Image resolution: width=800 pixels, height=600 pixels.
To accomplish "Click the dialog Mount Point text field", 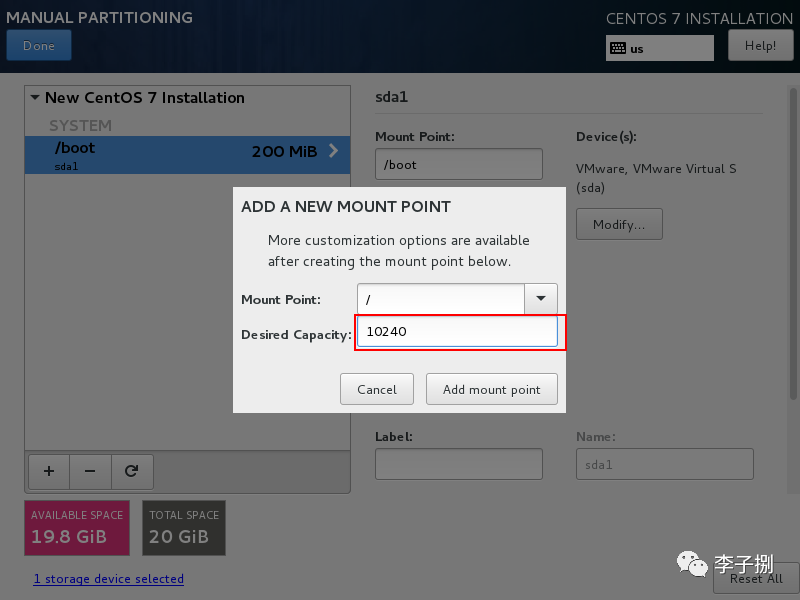I will [x=441, y=299].
